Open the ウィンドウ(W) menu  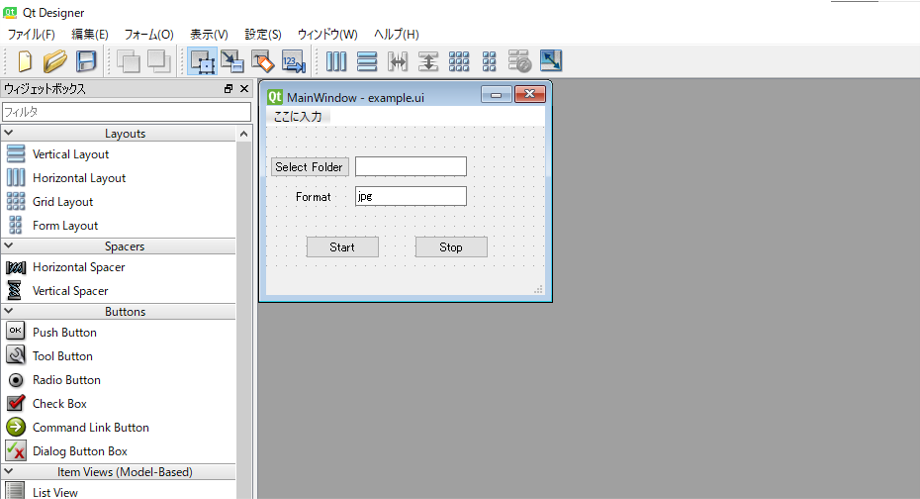[327, 35]
